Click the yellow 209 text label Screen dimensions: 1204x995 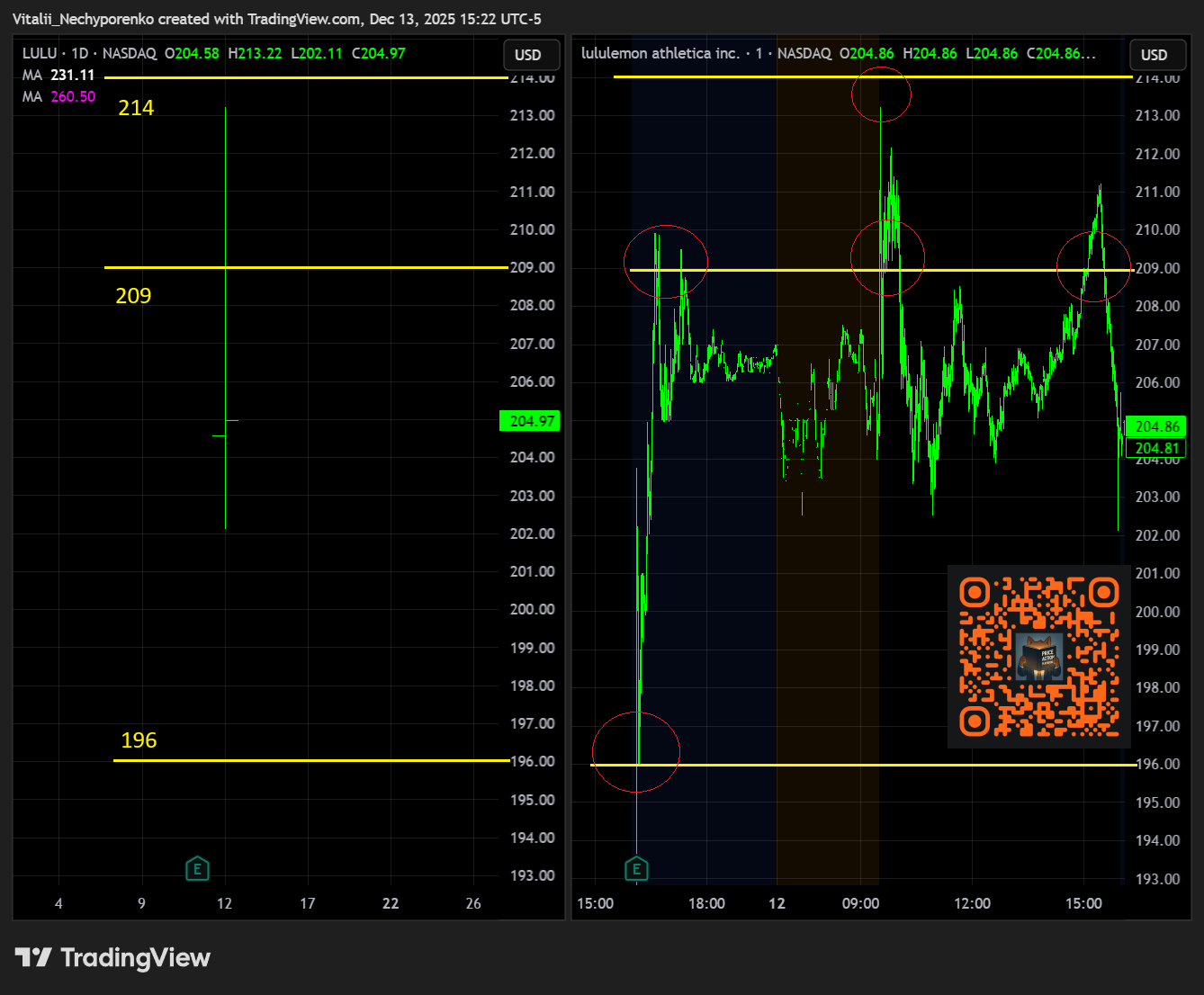pos(133,296)
